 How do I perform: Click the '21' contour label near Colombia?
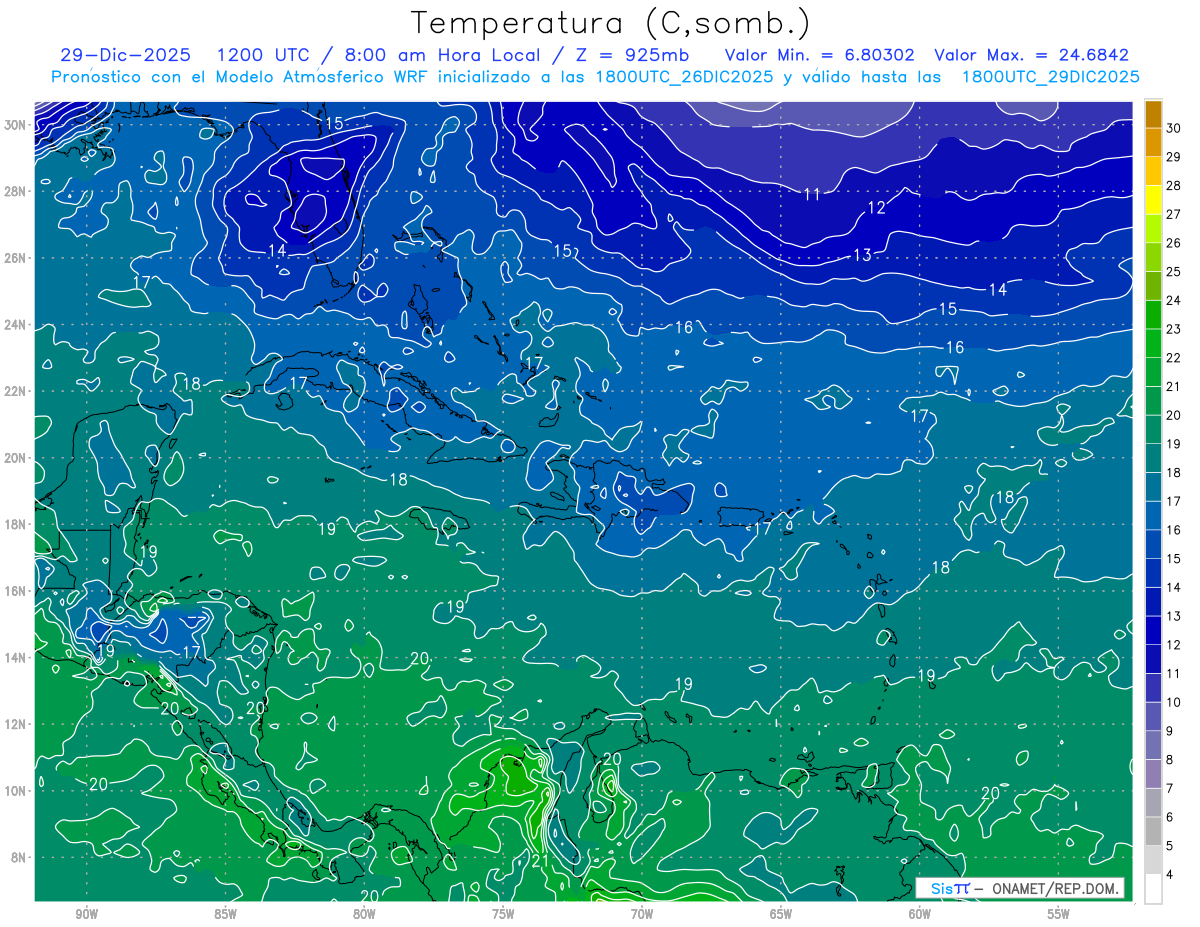[540, 861]
